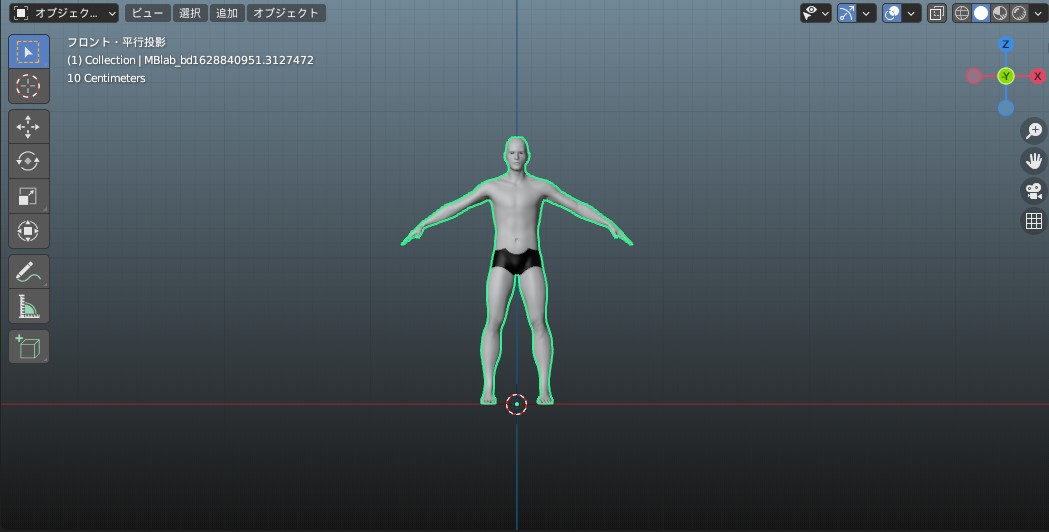
Task: Click the "10 Centimeters" grid scale text
Action: (x=106, y=78)
